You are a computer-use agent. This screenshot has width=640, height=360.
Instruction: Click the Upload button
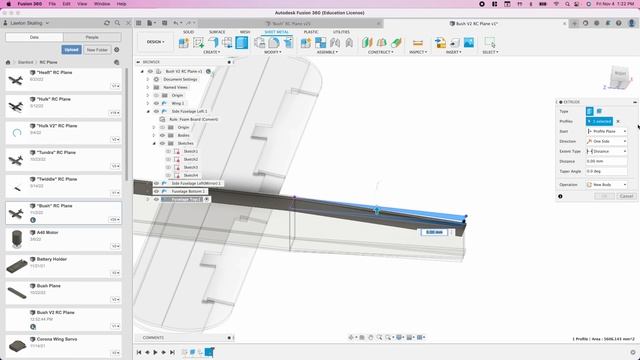[71, 50]
